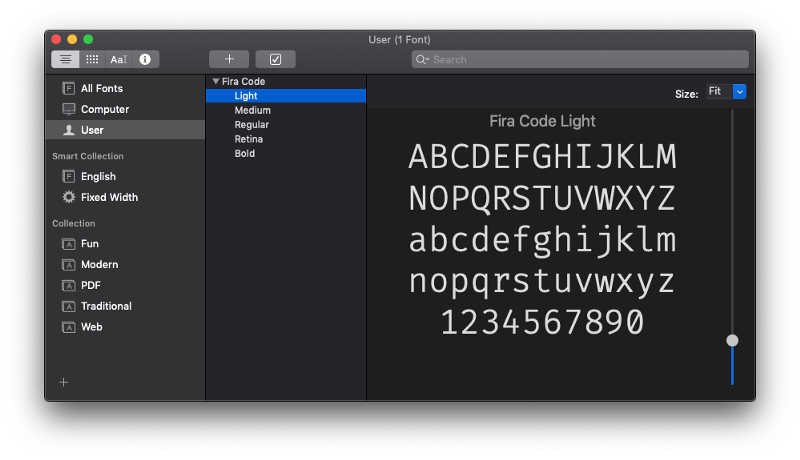Select the Medium font style

coord(252,110)
